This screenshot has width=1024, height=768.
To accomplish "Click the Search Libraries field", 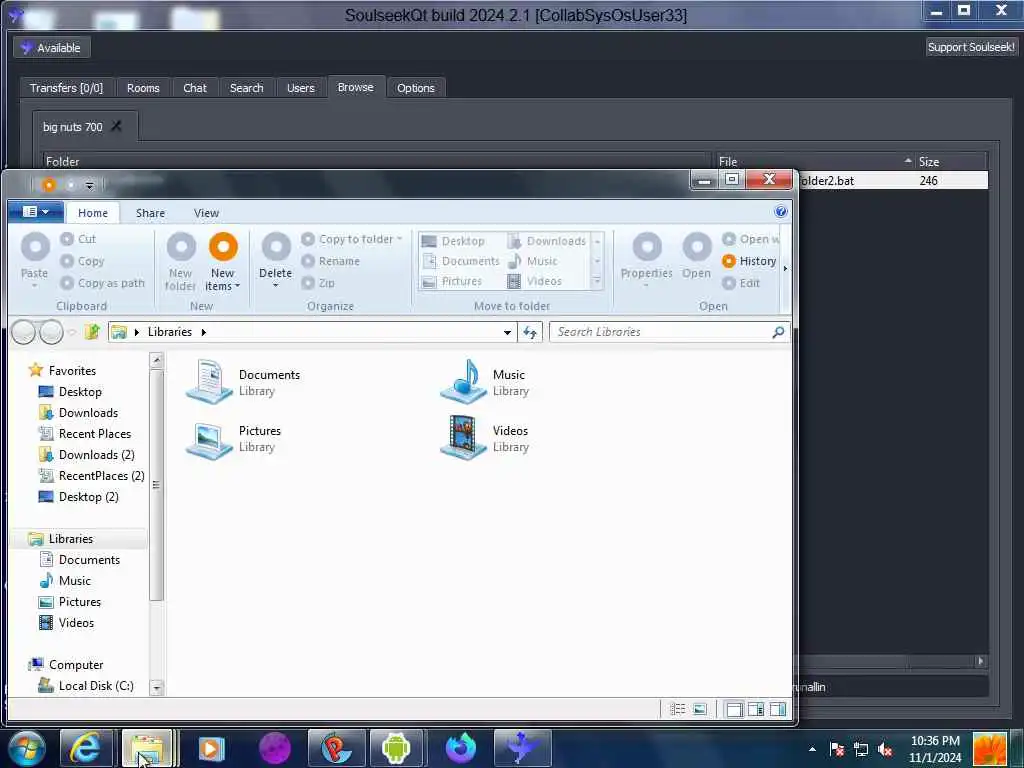I will pyautogui.click(x=670, y=332).
